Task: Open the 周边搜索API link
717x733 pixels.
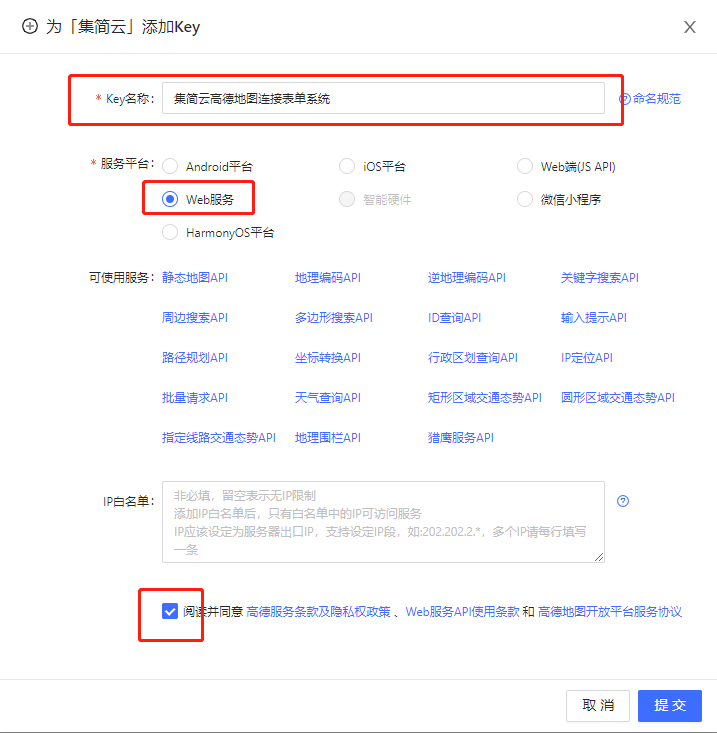Action: pos(195,318)
